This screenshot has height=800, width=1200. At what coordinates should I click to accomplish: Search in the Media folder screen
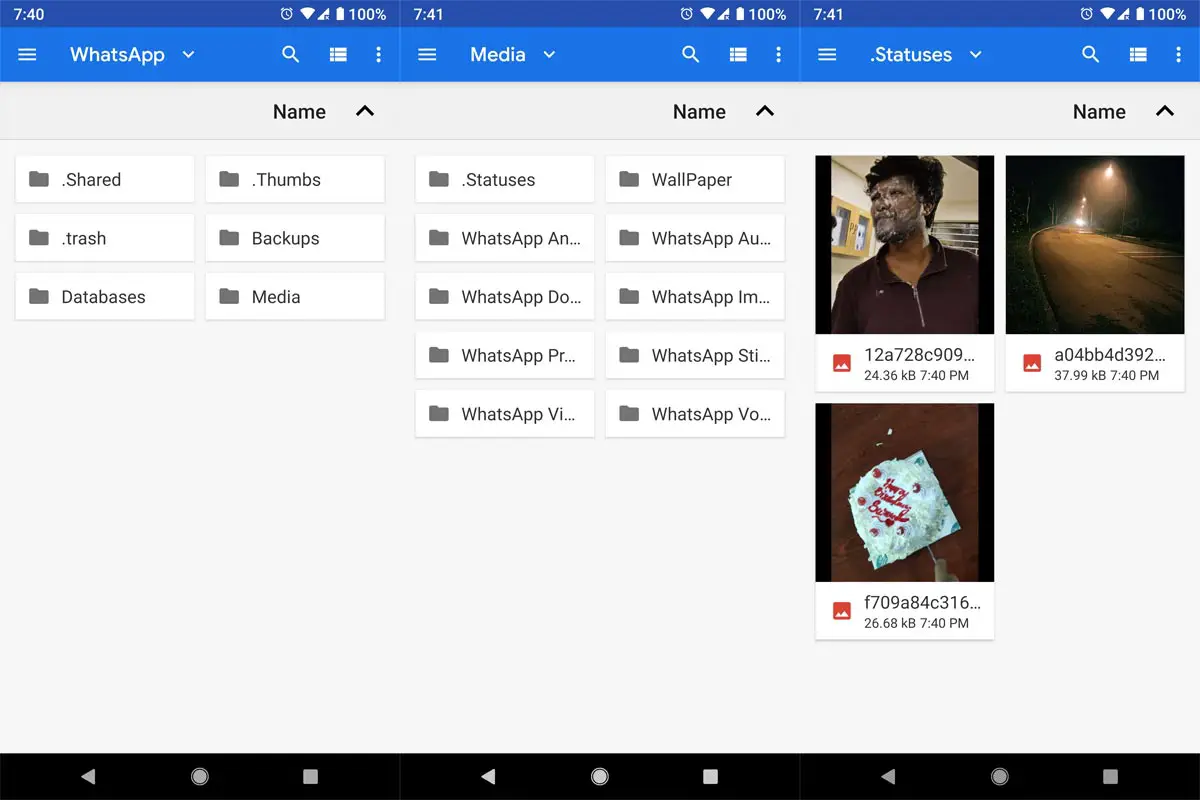pyautogui.click(x=691, y=55)
